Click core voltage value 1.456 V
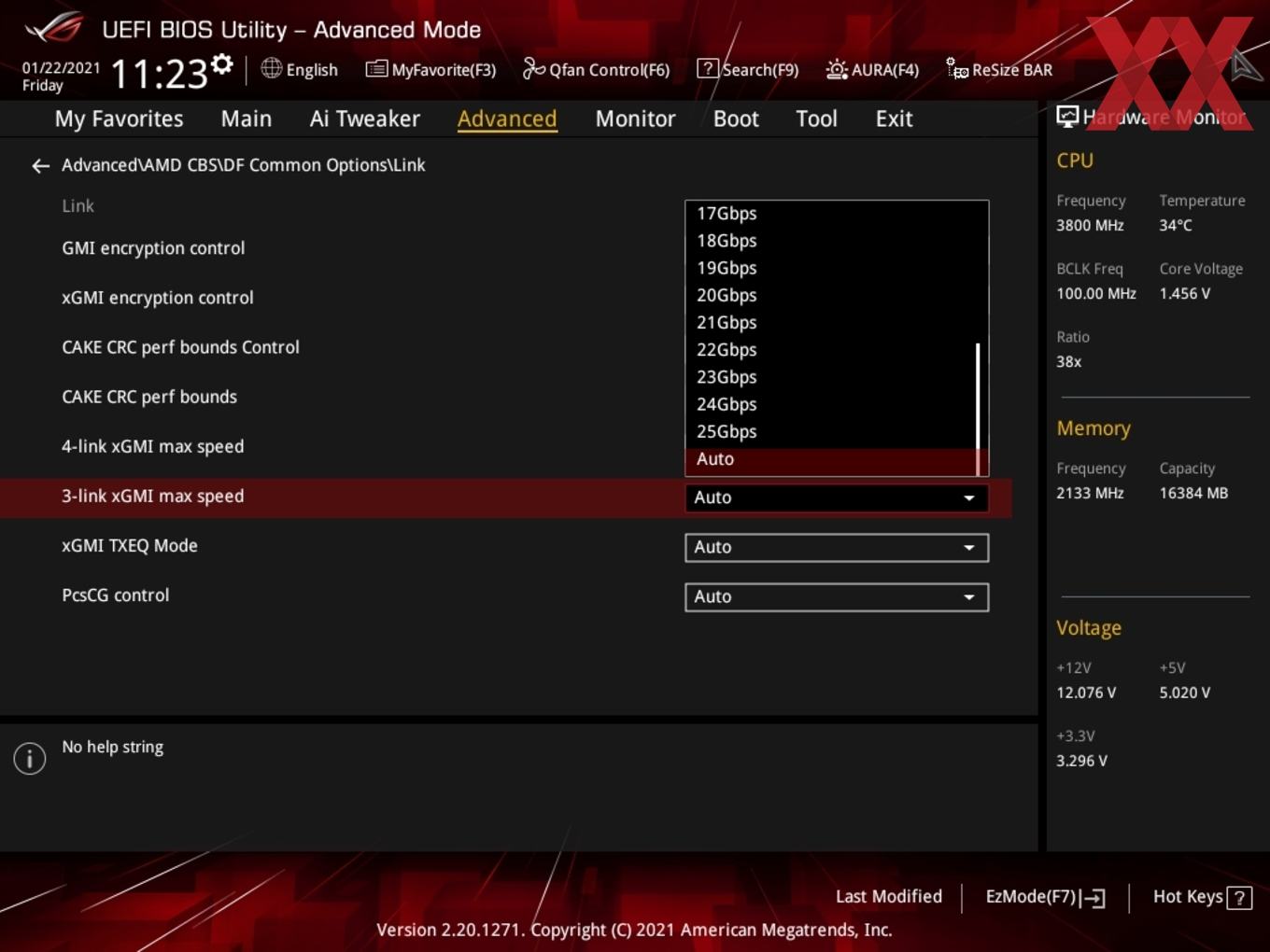This screenshot has width=1270, height=952. [x=1184, y=293]
